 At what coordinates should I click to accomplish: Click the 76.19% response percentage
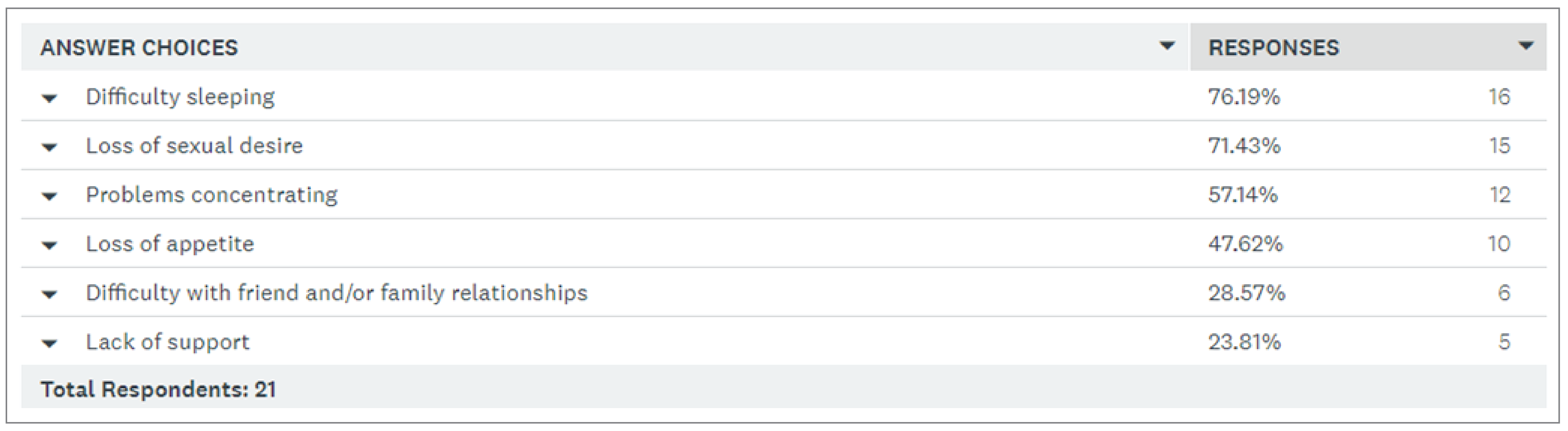click(1244, 97)
